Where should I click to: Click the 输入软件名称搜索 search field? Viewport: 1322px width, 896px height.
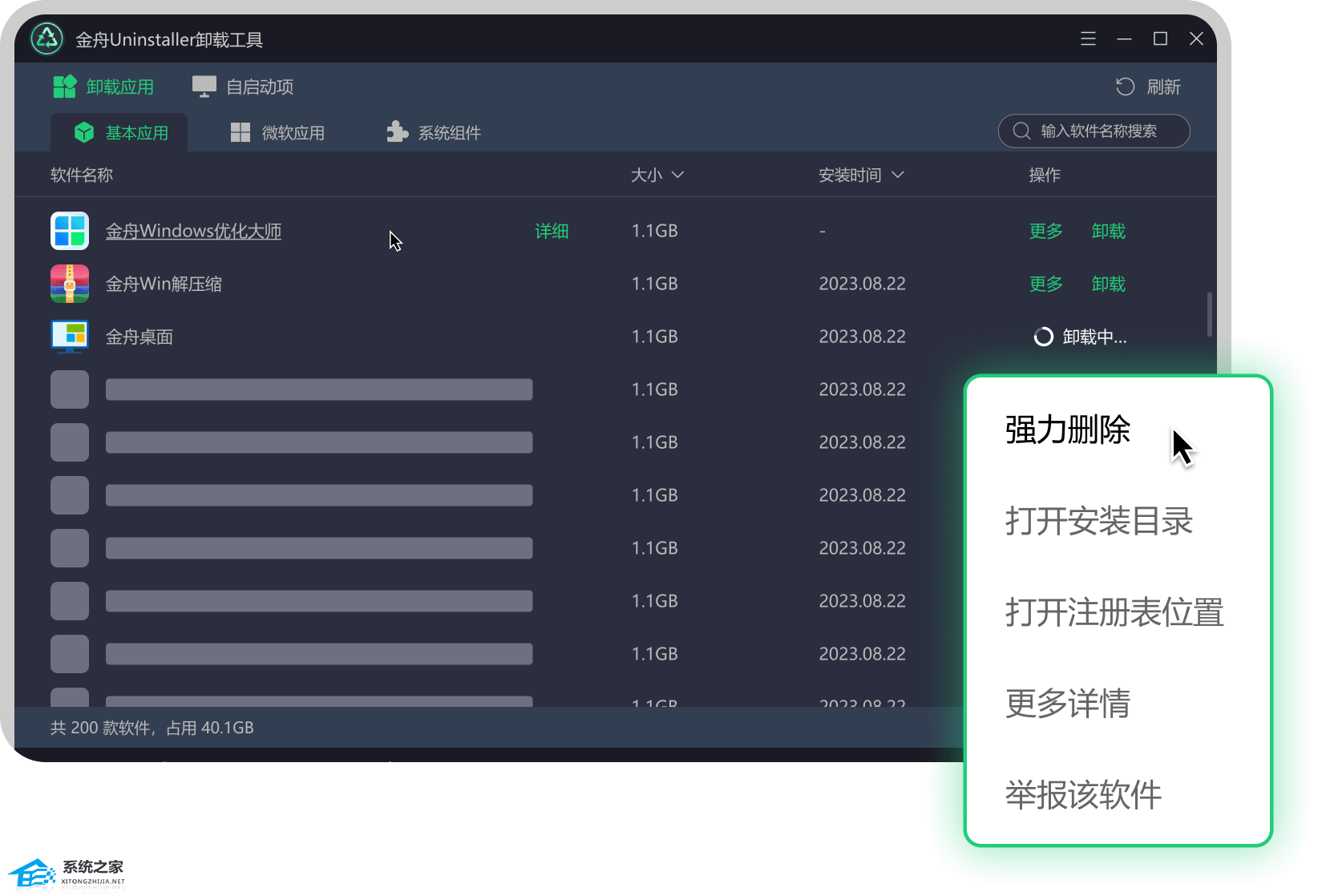click(1094, 131)
